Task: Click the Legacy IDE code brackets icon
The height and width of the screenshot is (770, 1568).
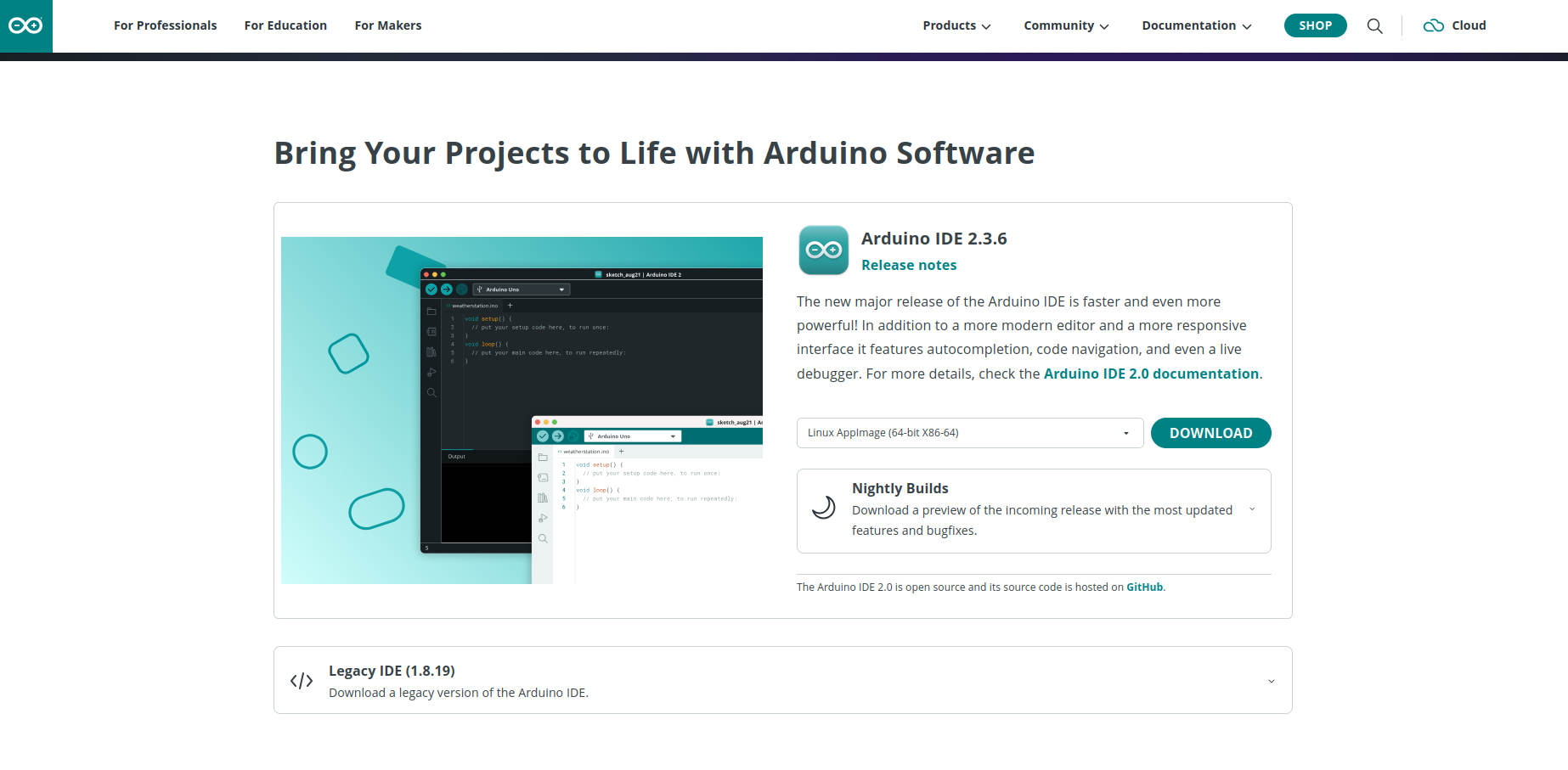Action: (x=301, y=680)
